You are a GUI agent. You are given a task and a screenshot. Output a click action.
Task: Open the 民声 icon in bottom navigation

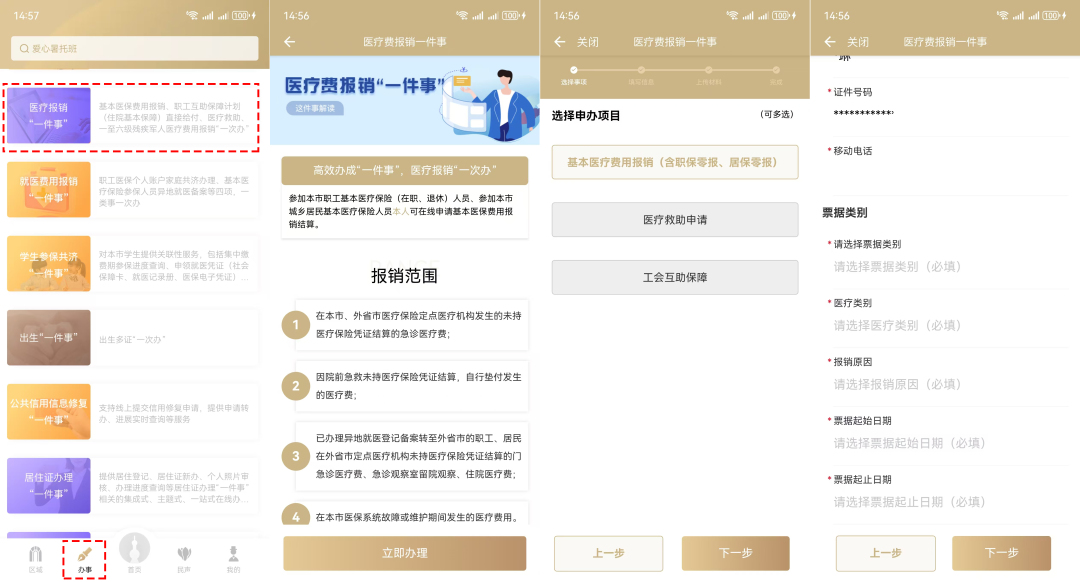(x=184, y=555)
